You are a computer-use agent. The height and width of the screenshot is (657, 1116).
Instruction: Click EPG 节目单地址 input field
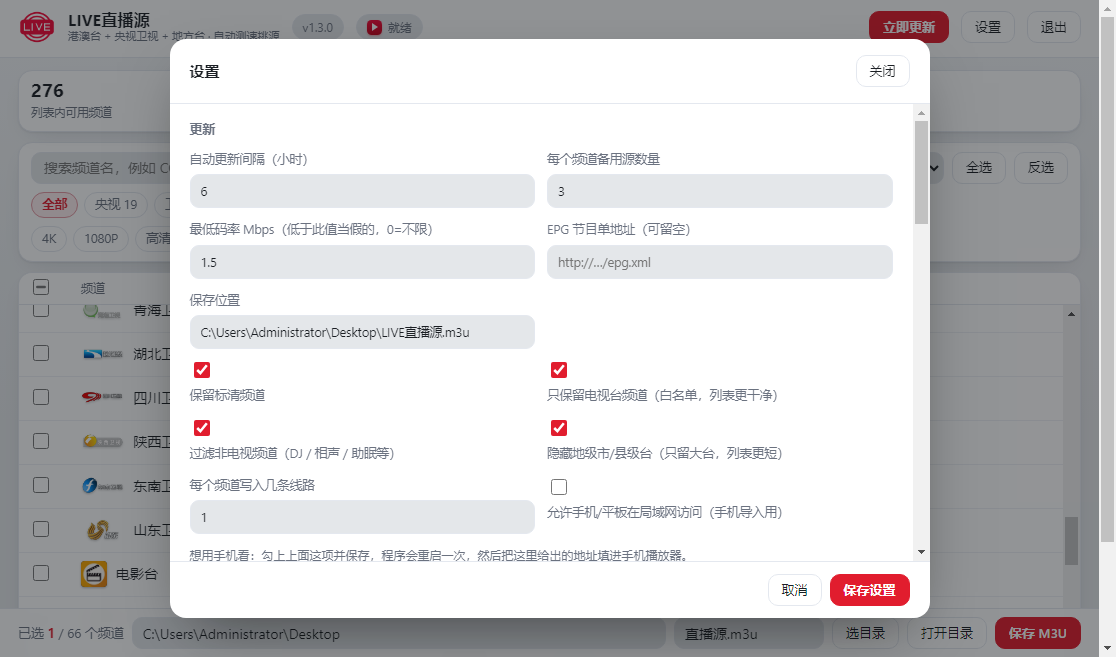pos(720,262)
